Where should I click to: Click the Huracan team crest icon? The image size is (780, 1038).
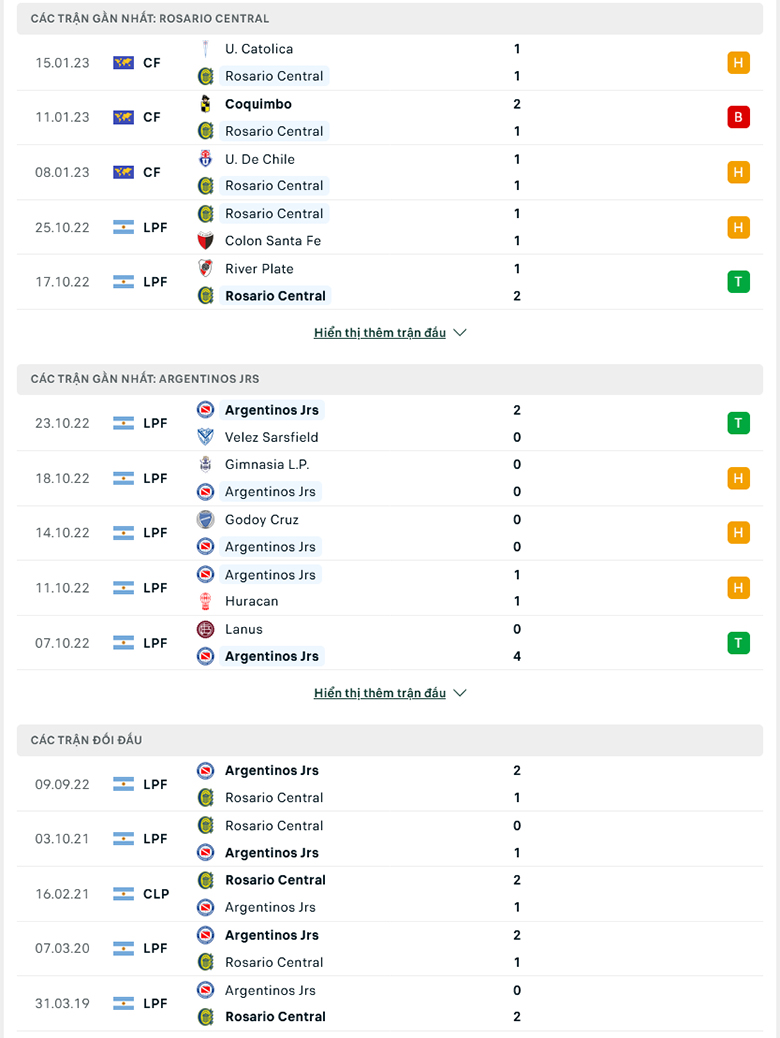(206, 601)
